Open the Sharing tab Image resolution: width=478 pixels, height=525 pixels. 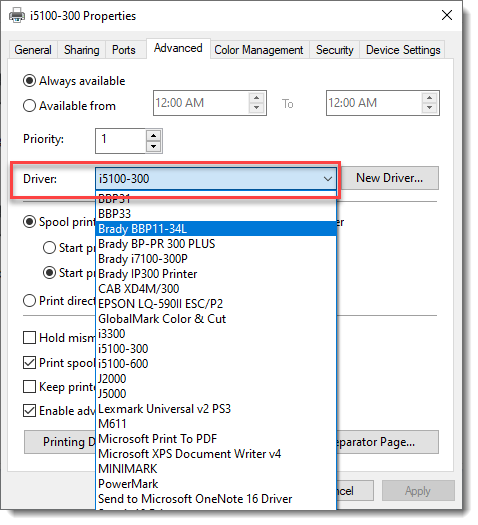pos(82,50)
